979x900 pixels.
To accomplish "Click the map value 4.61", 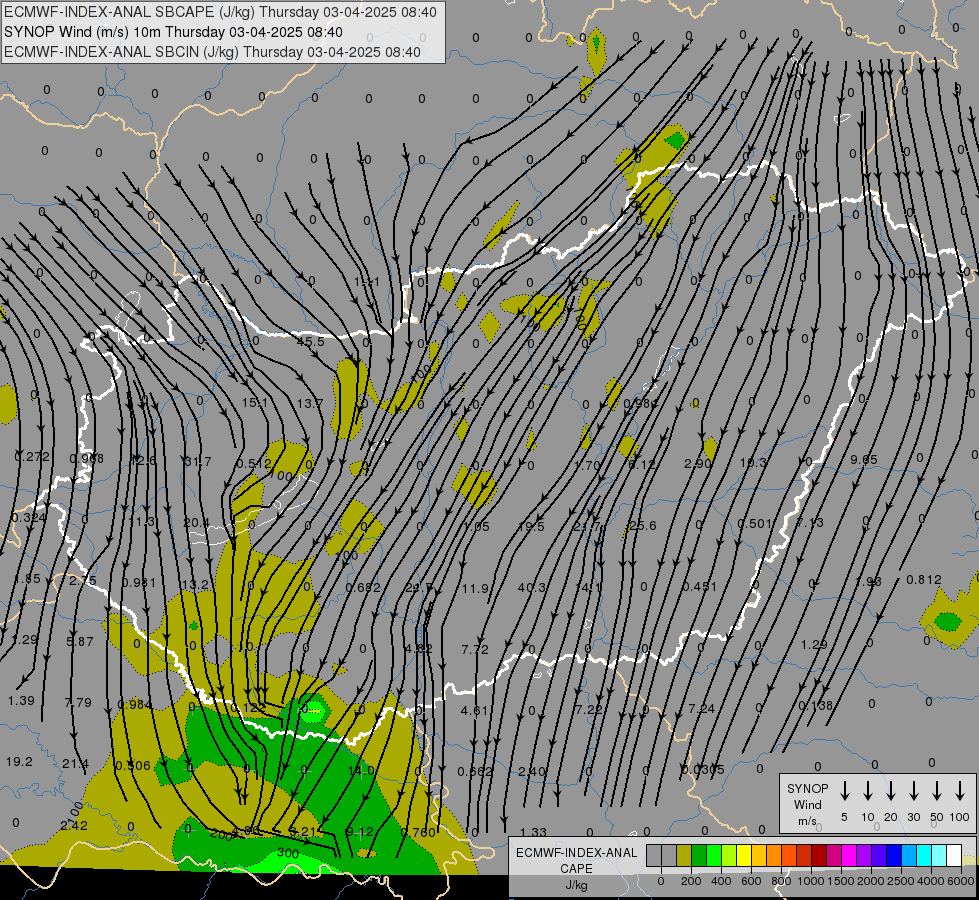I will [474, 710].
